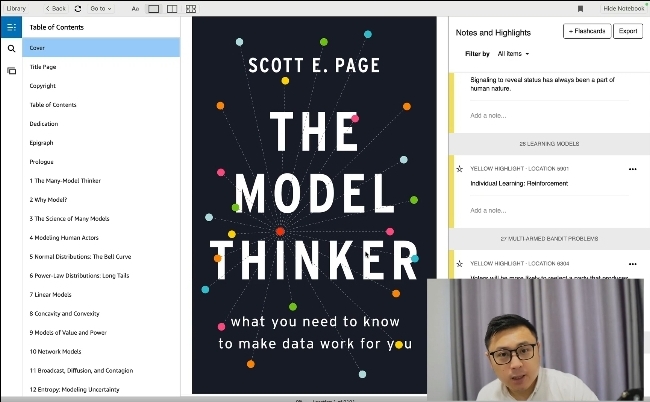
Task: Export notes with the Export button
Action: 628,31
